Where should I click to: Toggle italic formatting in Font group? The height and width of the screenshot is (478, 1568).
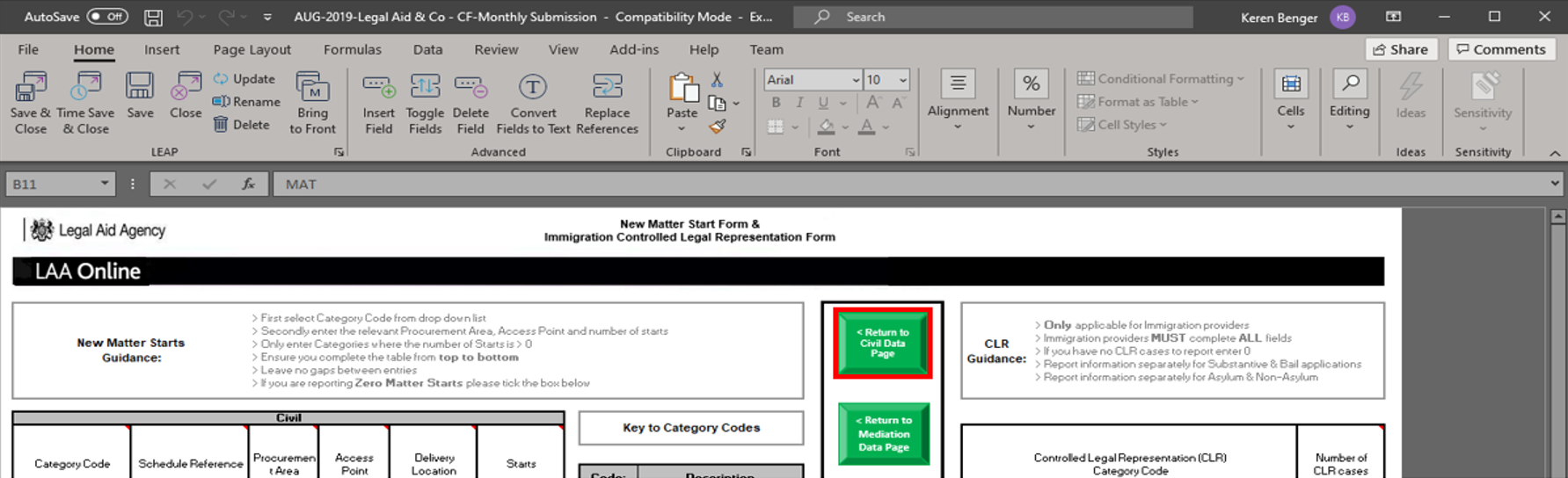[799, 103]
